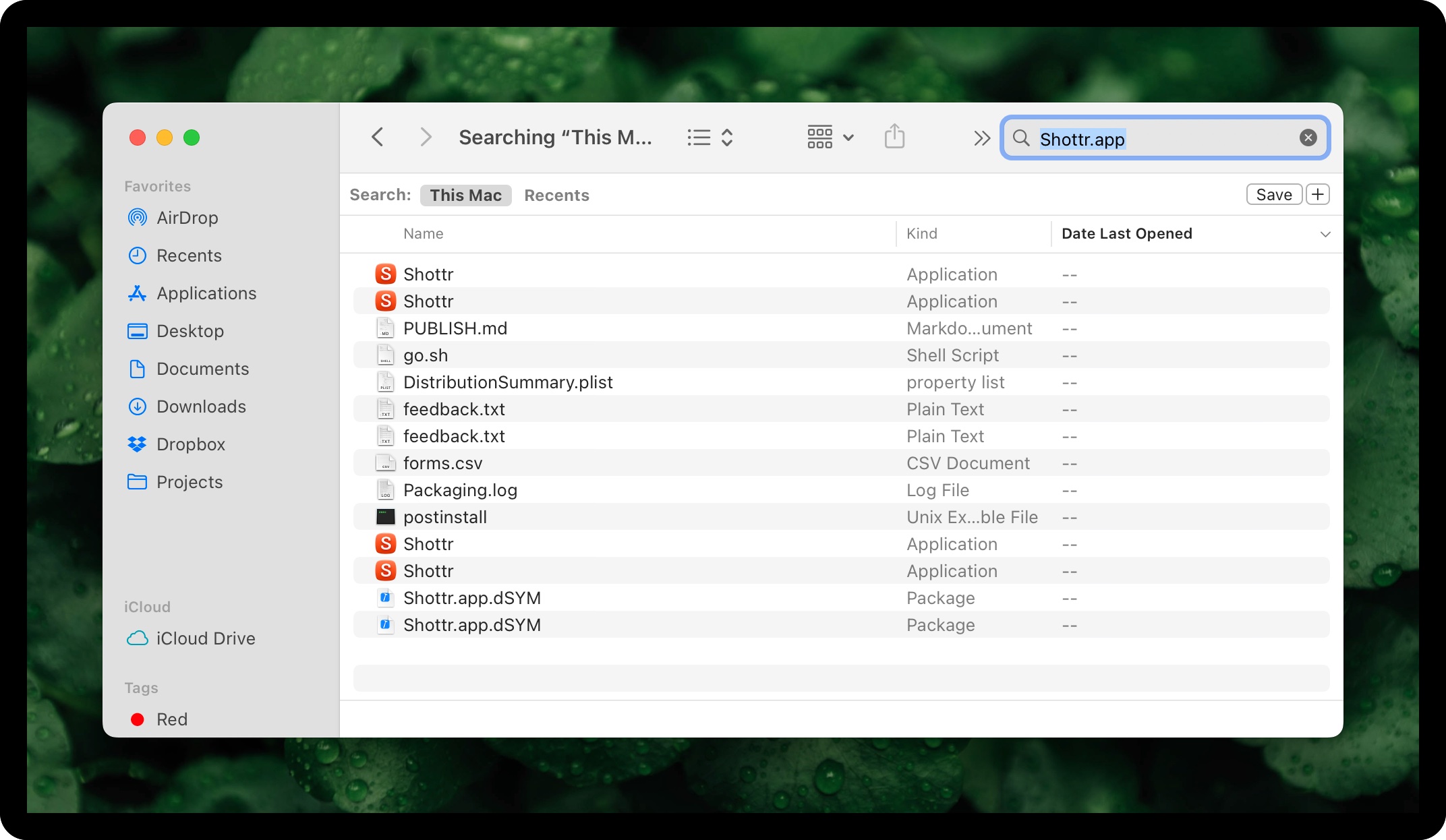The image size is (1446, 840).
Task: Click the Dropbox logo icon in sidebar
Action: 138,444
